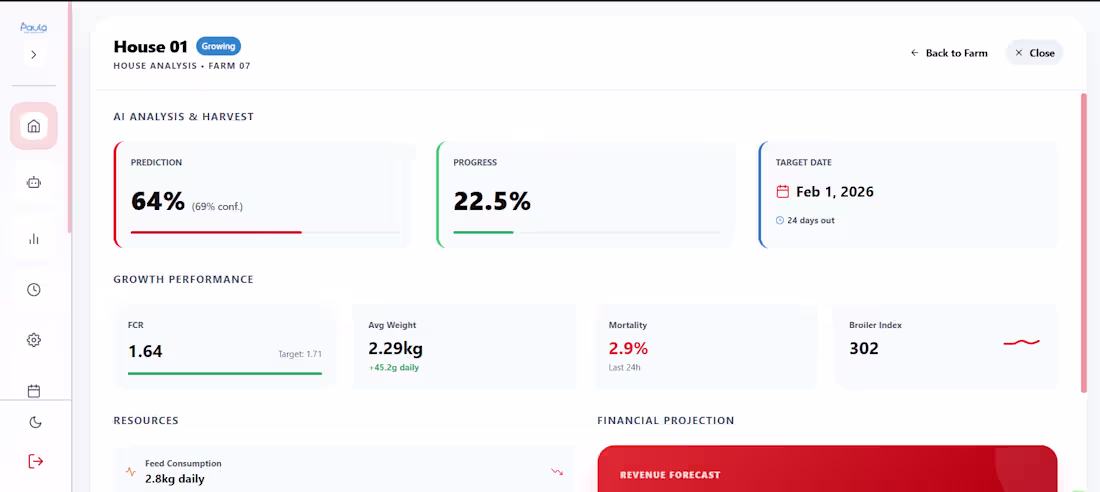The width and height of the screenshot is (1100, 492).
Task: Toggle dark mode moon icon
Action: click(x=35, y=423)
